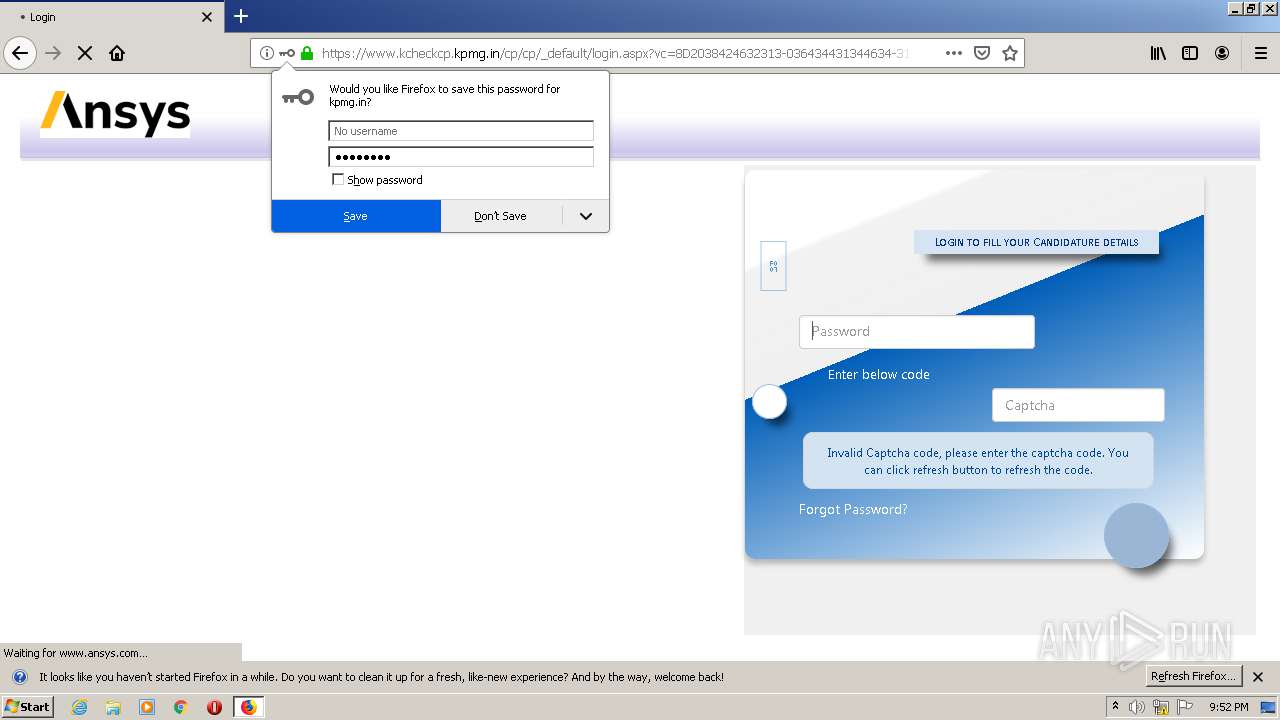The height and width of the screenshot is (720, 1280).
Task: Open the volume speaker tray icon
Action: point(1137,707)
